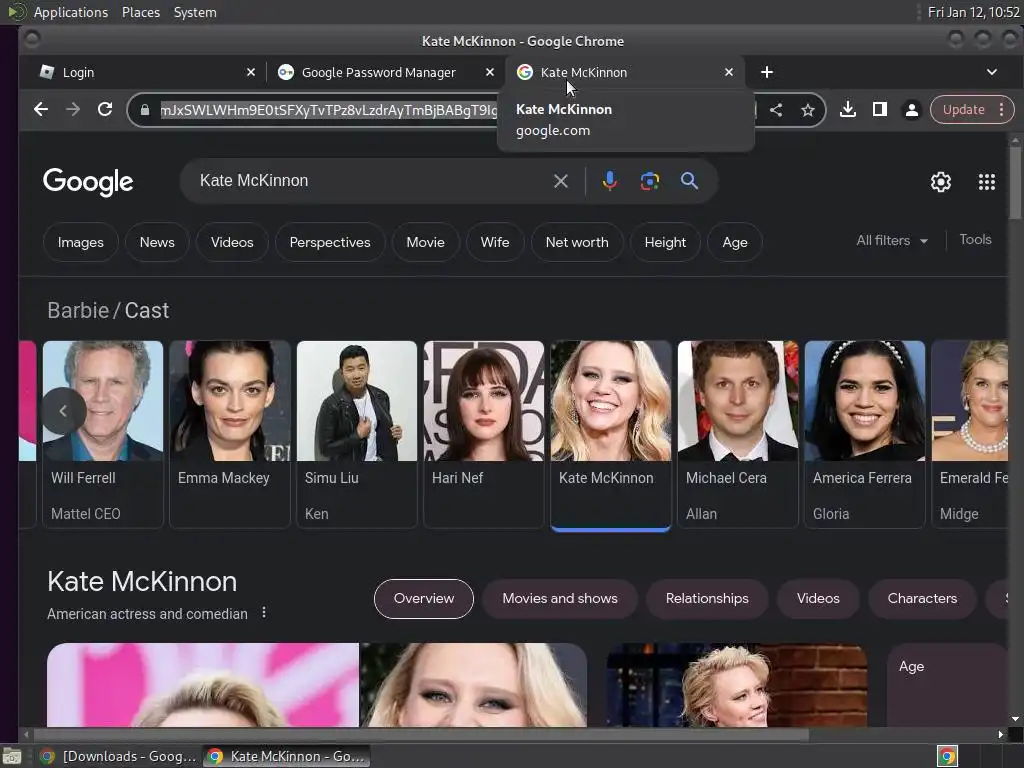Open the Google apps grid
The image size is (1024, 768).
point(987,182)
